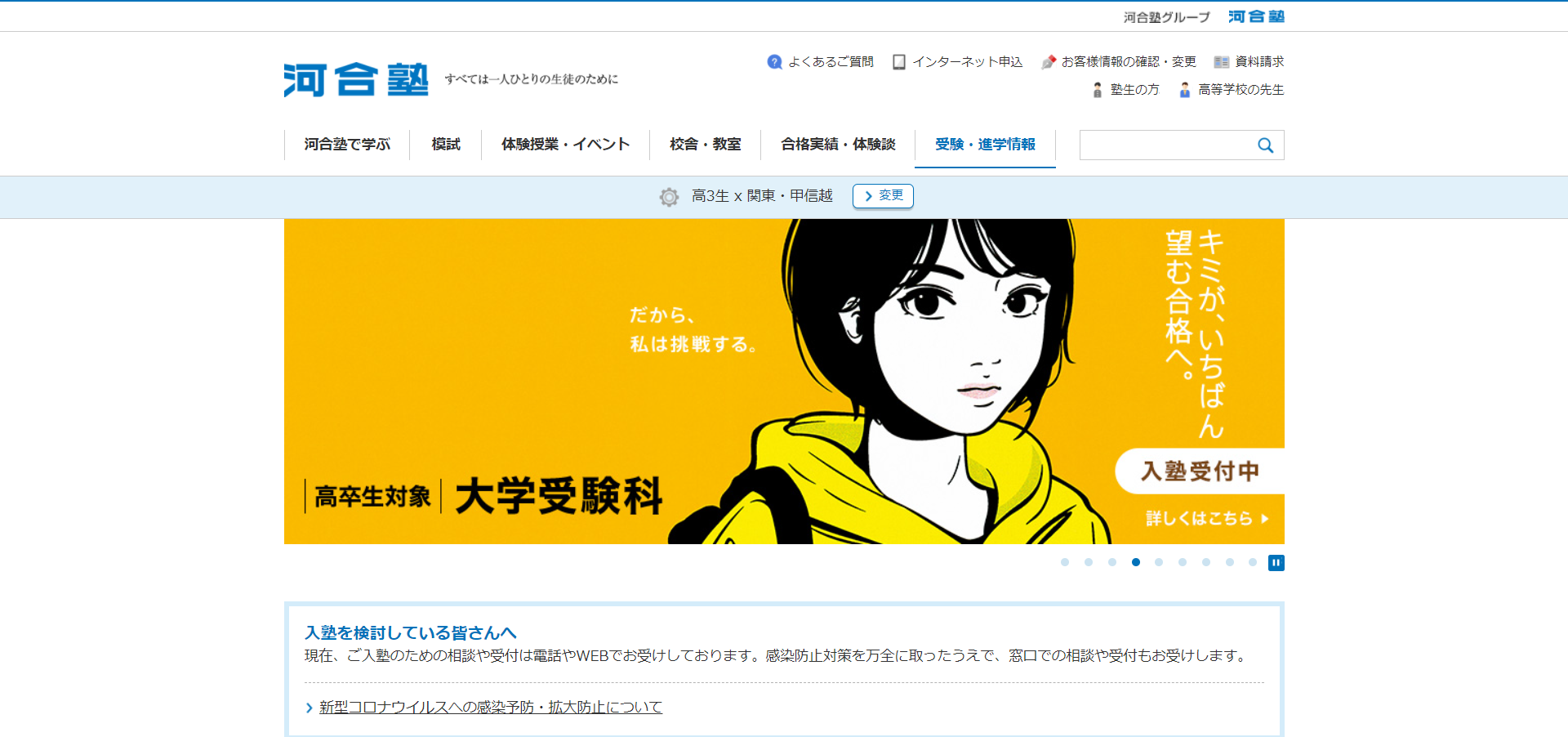Open インターネット申込 link

(x=968, y=62)
